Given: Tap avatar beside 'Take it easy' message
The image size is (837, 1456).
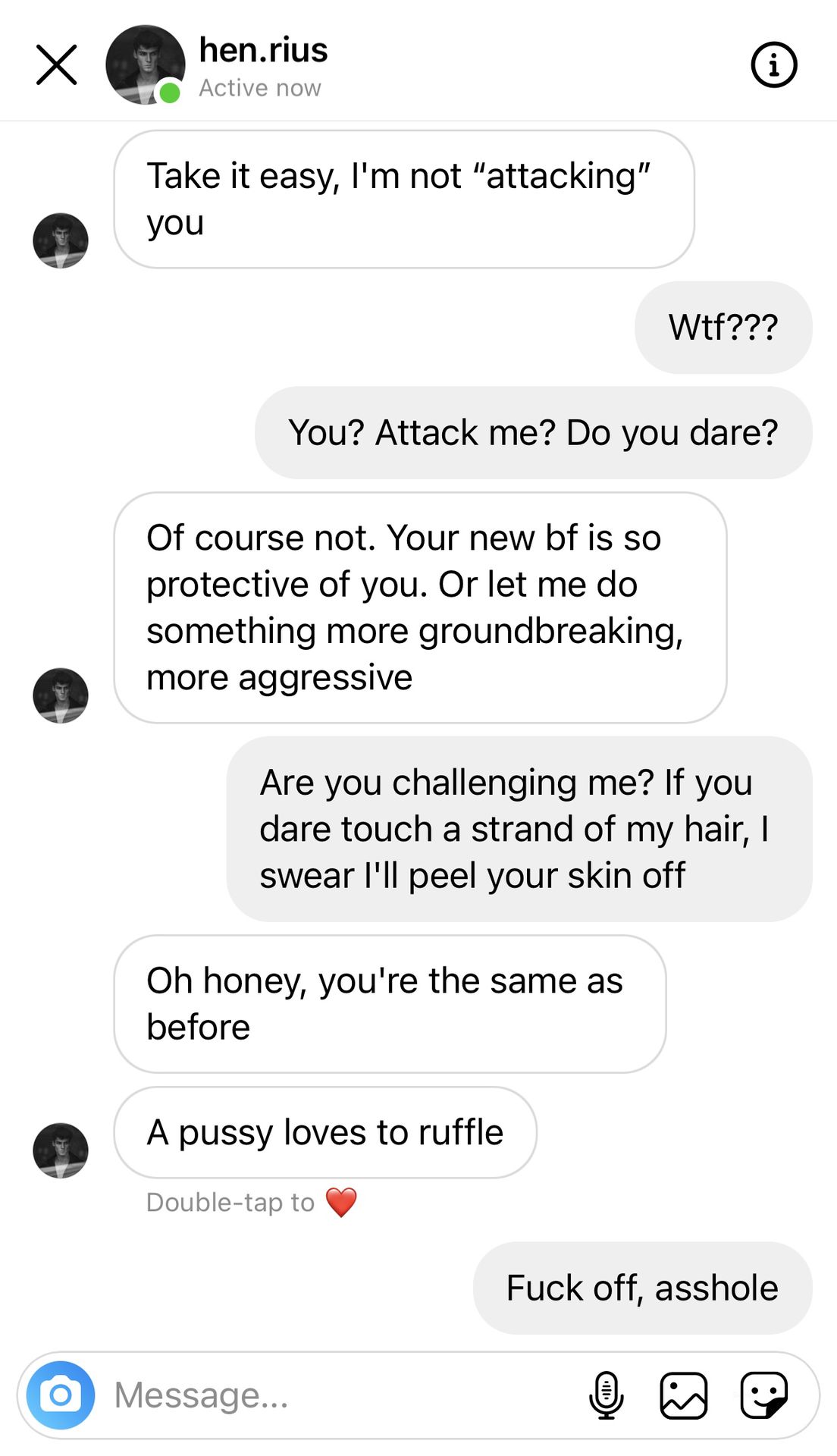Looking at the screenshot, I should pyautogui.click(x=61, y=240).
